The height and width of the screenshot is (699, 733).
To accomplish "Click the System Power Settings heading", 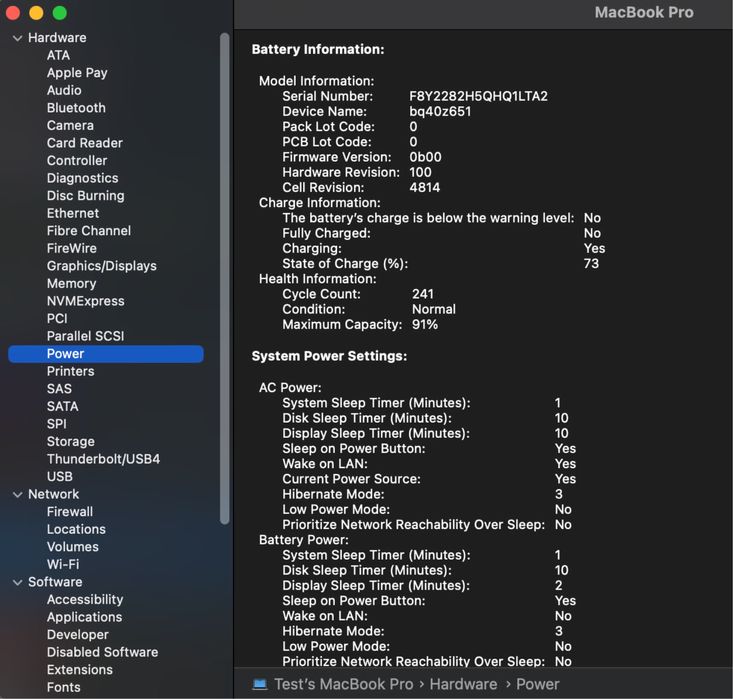I will pyautogui.click(x=329, y=356).
